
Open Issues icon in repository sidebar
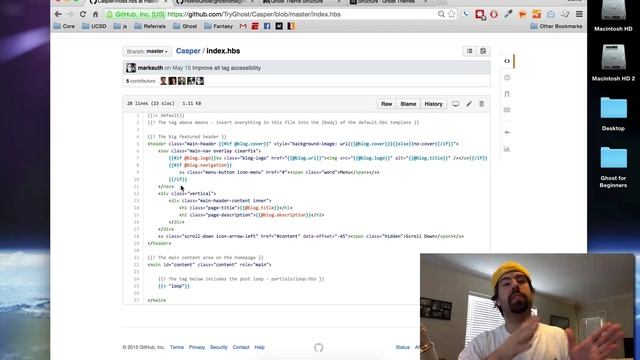507,78
